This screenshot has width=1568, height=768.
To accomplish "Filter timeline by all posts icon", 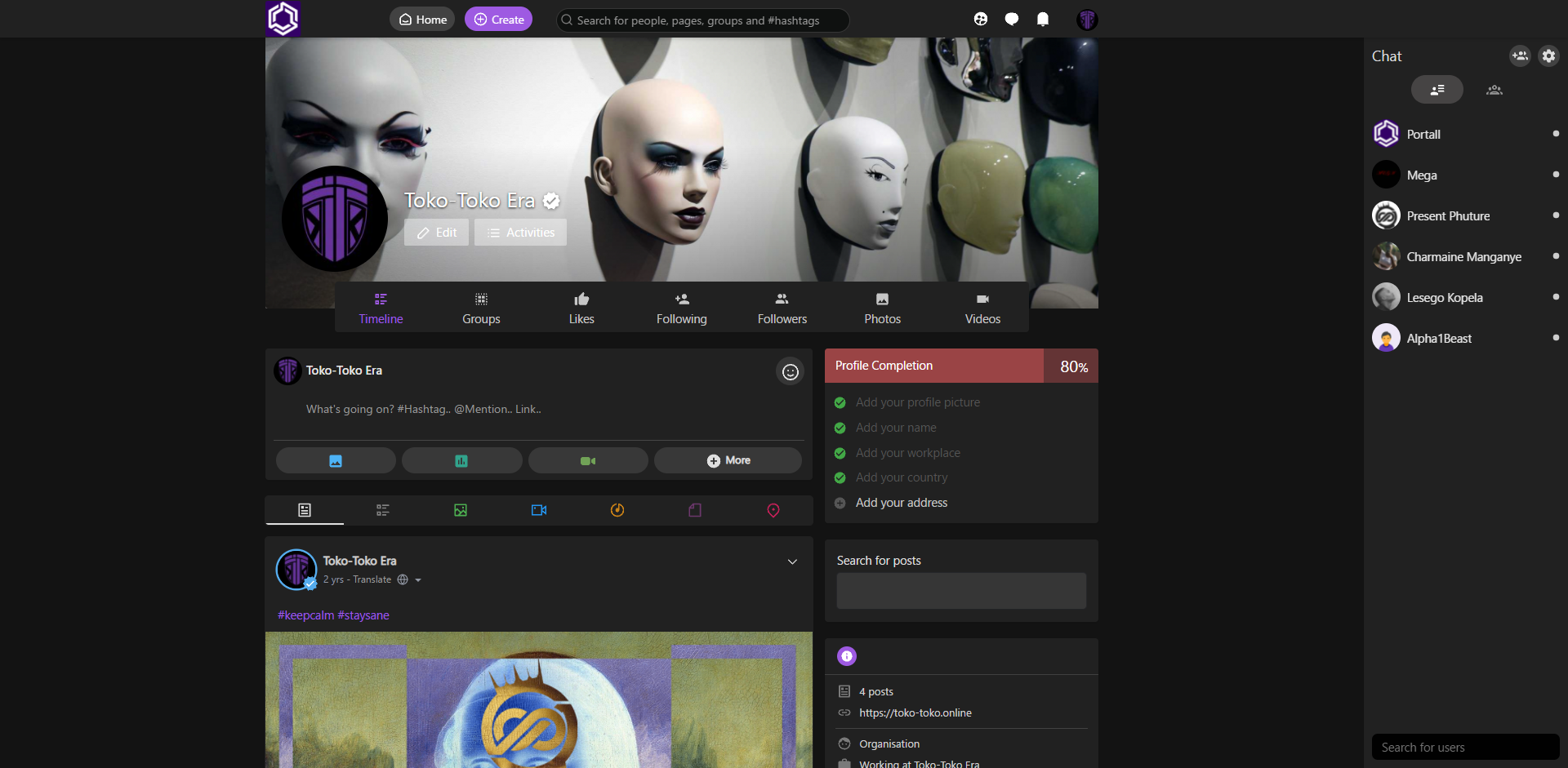I will click(x=305, y=510).
